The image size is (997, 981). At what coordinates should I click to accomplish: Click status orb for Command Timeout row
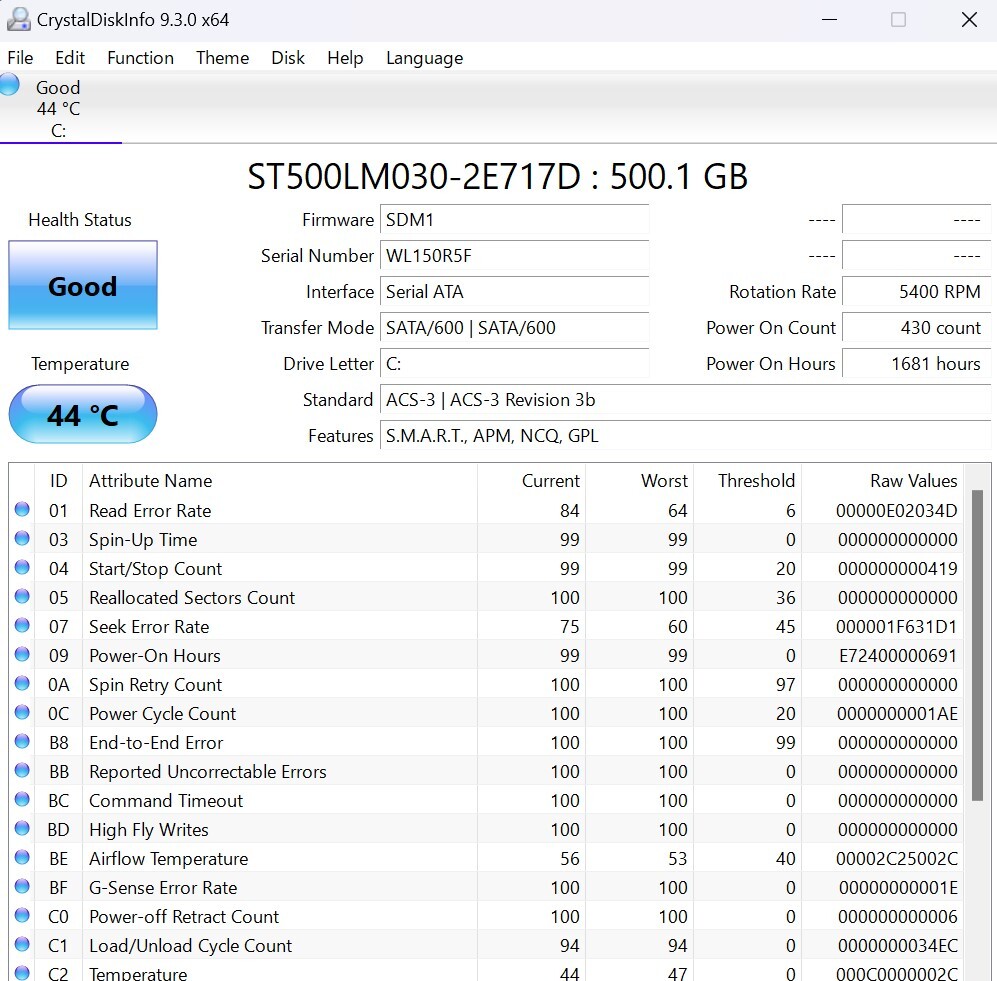click(22, 799)
